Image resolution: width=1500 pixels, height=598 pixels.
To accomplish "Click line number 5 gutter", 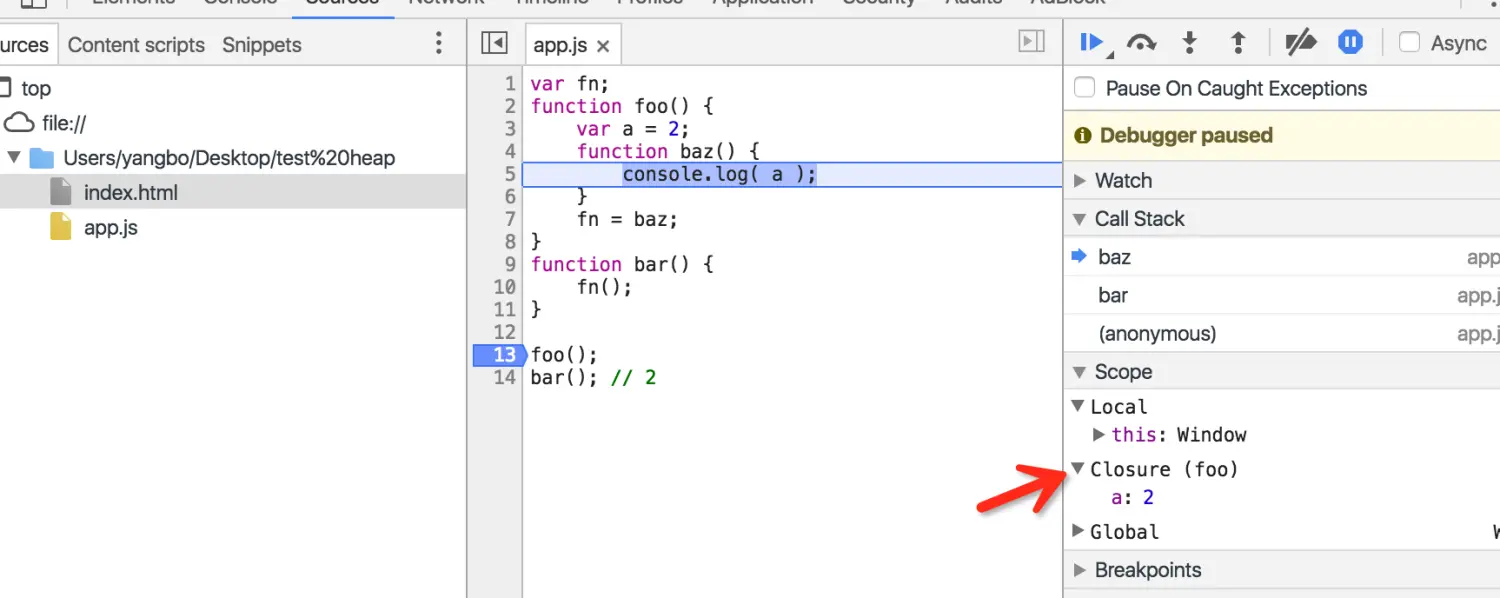I will pyautogui.click(x=509, y=174).
